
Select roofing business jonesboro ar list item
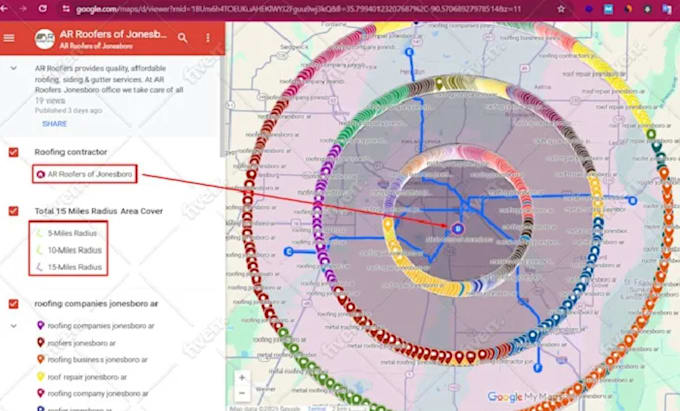[x=98, y=360]
